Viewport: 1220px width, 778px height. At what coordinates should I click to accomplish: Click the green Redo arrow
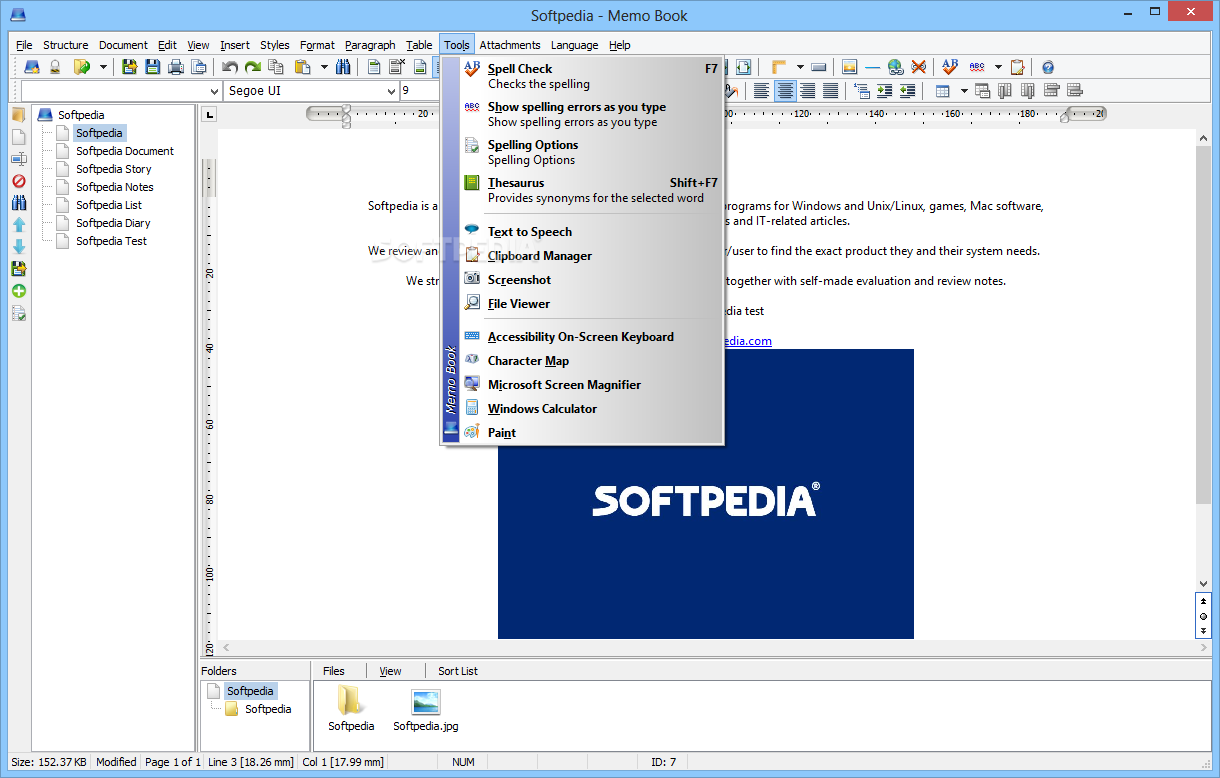[253, 67]
